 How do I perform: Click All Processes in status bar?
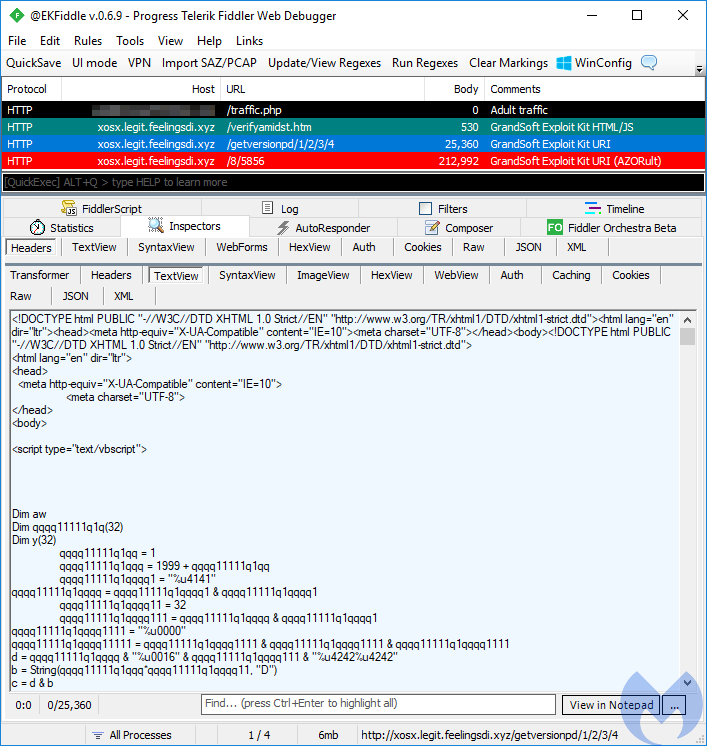click(140, 735)
